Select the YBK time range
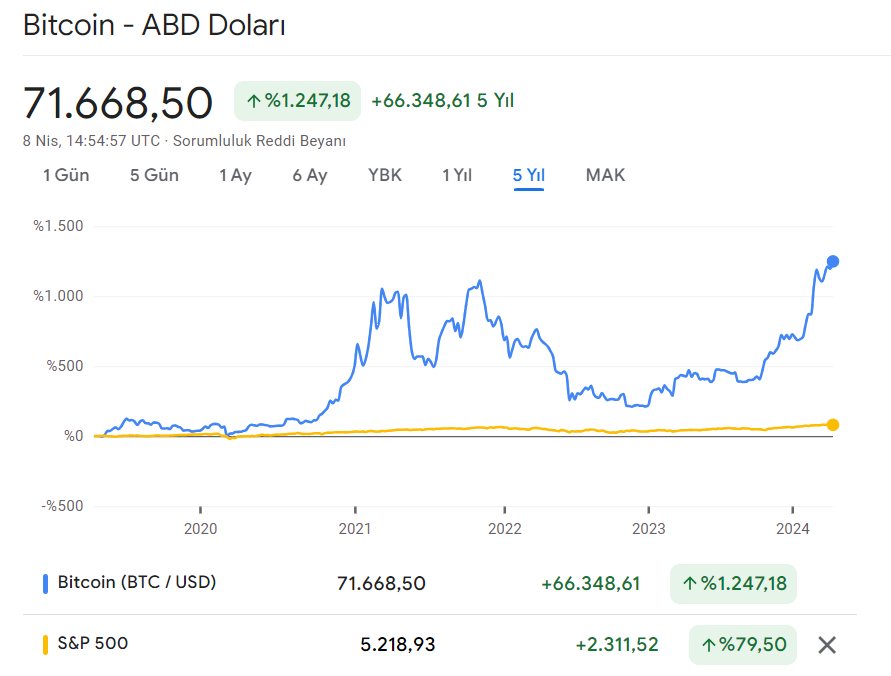 [385, 175]
